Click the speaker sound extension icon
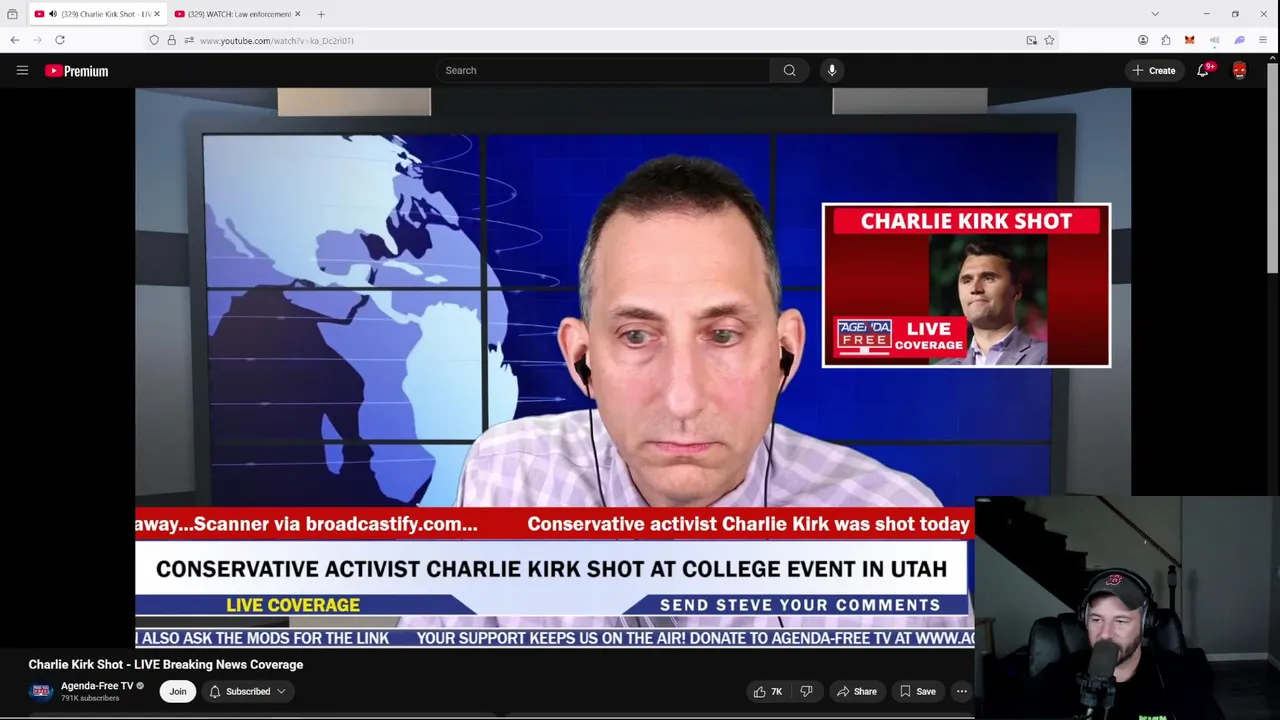 [1214, 40]
